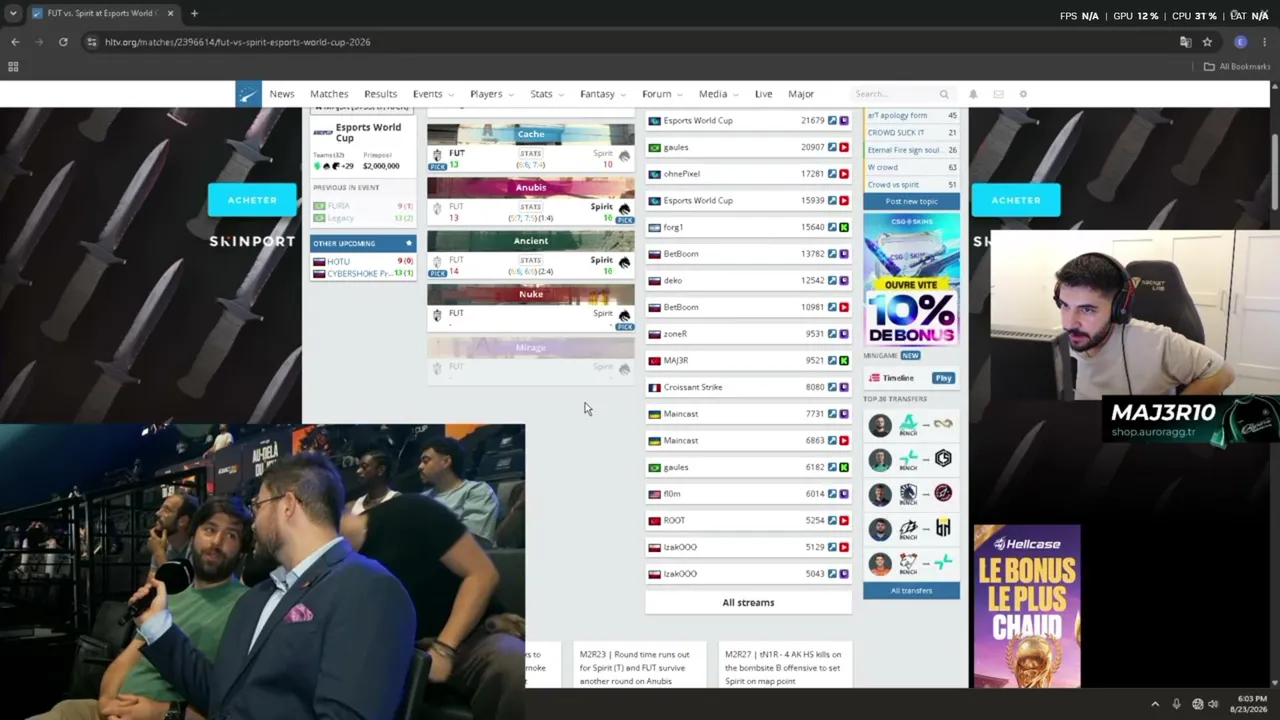Screen dimensions: 1280x720
Task: Open the All Bookmarks folder
Action: (1237, 67)
